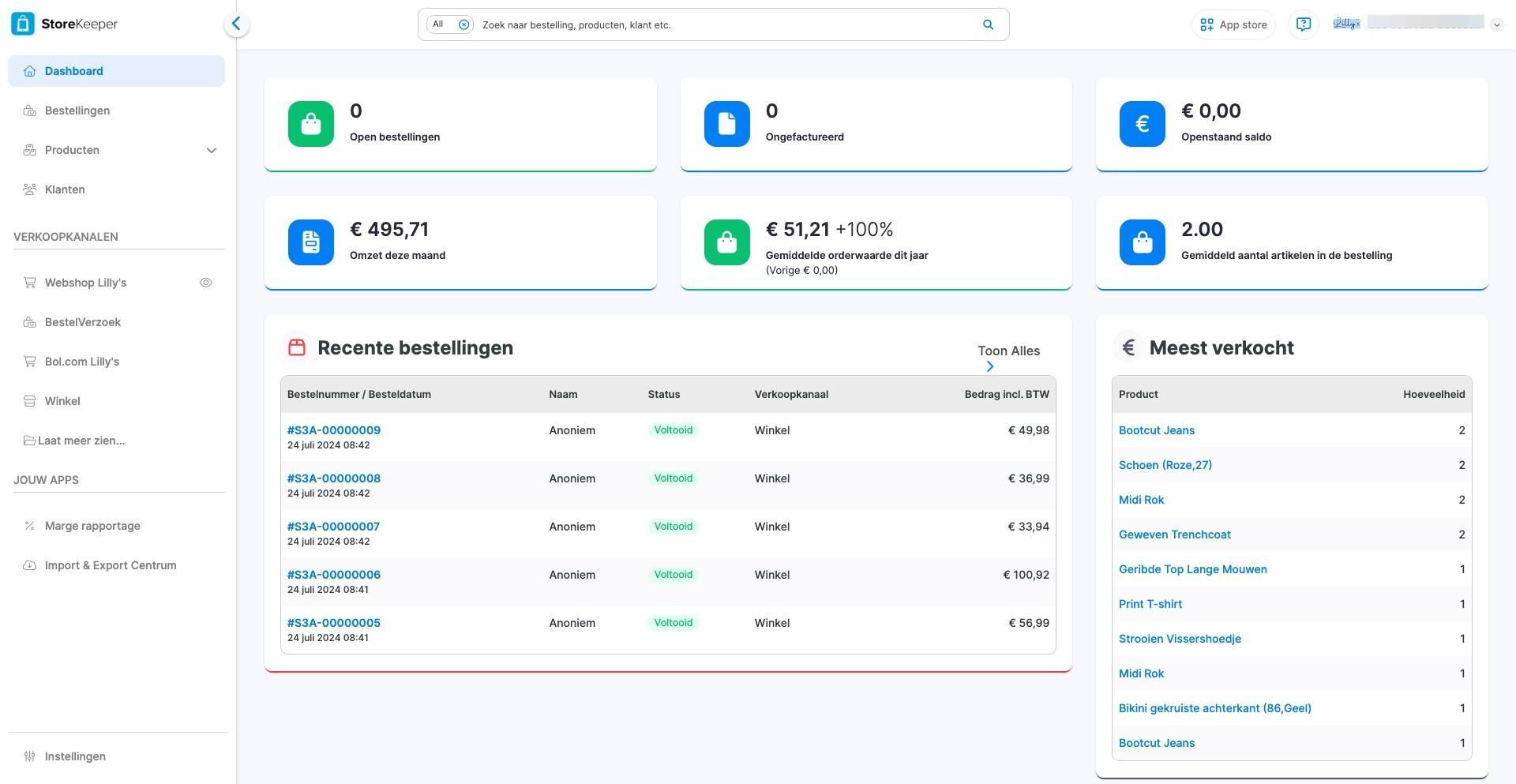Image resolution: width=1516 pixels, height=784 pixels.
Task: Open the user account dropdown arrow
Action: point(1496,25)
